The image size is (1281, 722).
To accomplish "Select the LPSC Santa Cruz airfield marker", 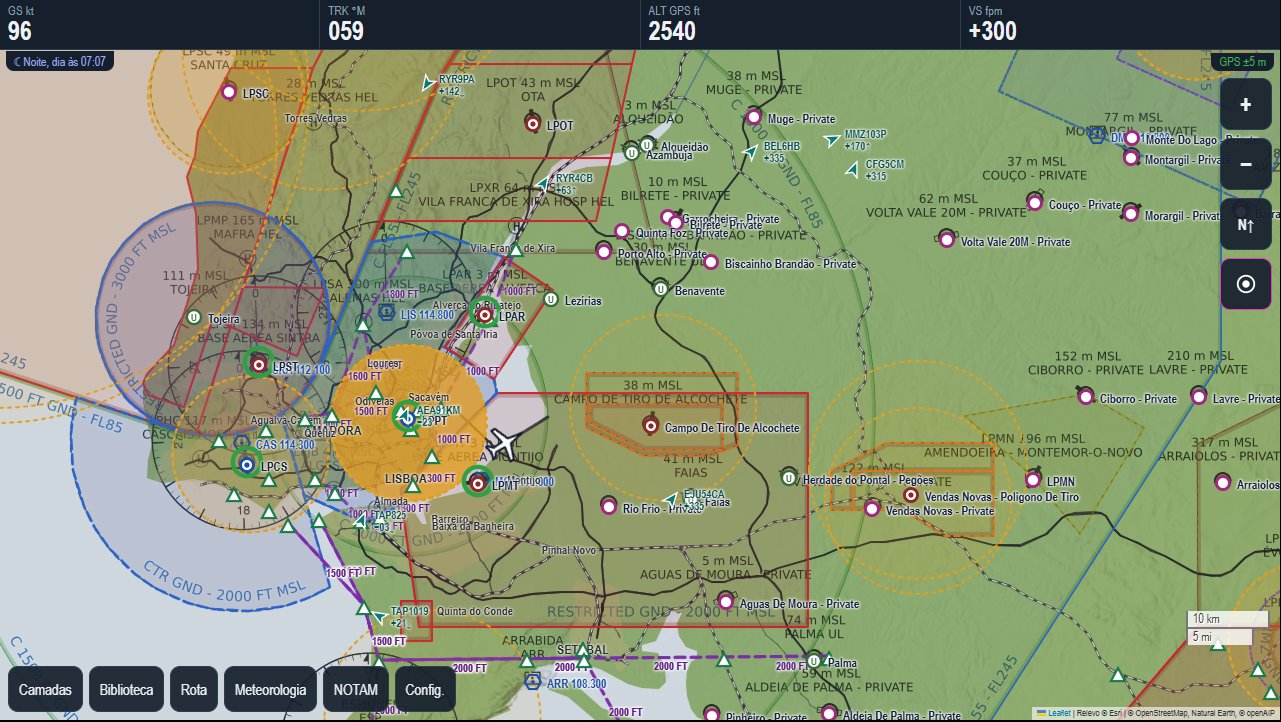I will [228, 93].
